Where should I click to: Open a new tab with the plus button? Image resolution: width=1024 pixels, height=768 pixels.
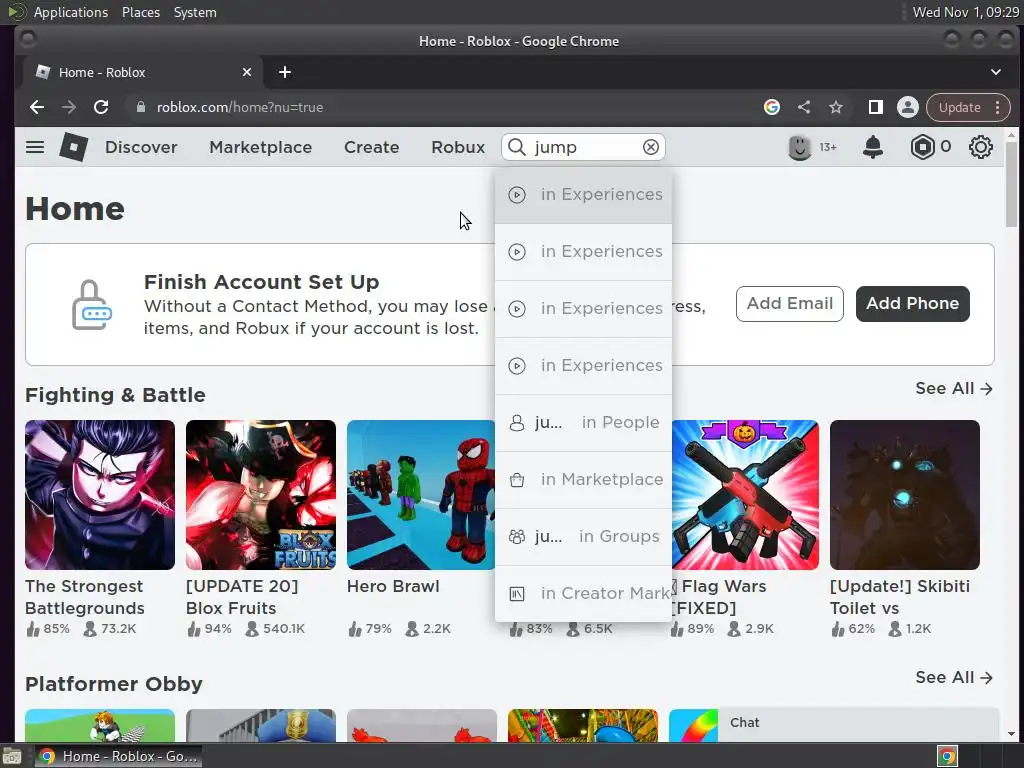point(285,72)
